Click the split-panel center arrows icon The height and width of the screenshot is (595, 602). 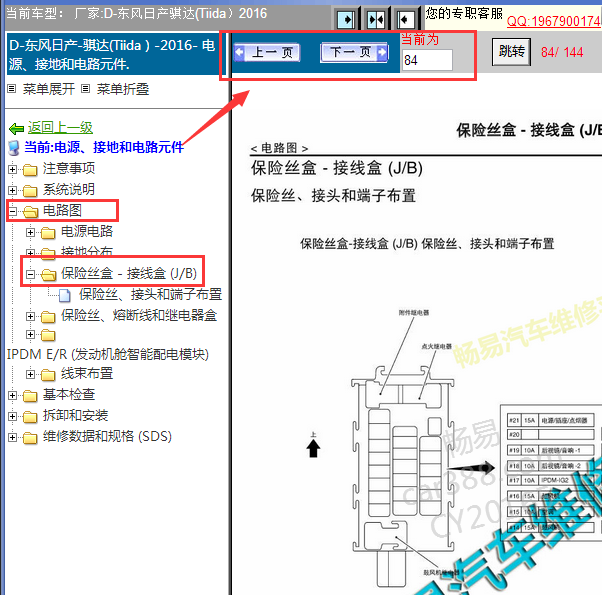tap(376, 19)
